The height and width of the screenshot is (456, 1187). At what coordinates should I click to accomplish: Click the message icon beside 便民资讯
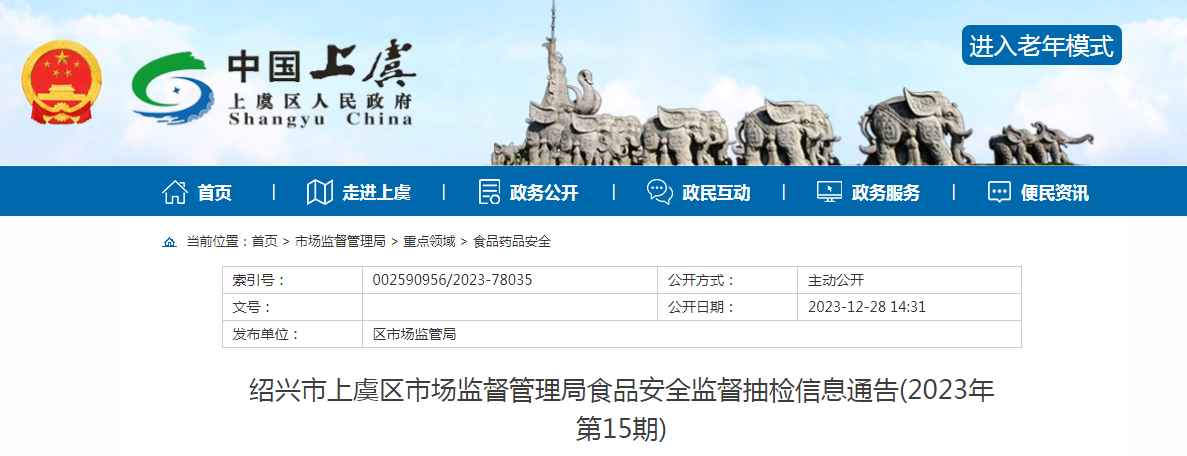pyautogui.click(x=999, y=192)
